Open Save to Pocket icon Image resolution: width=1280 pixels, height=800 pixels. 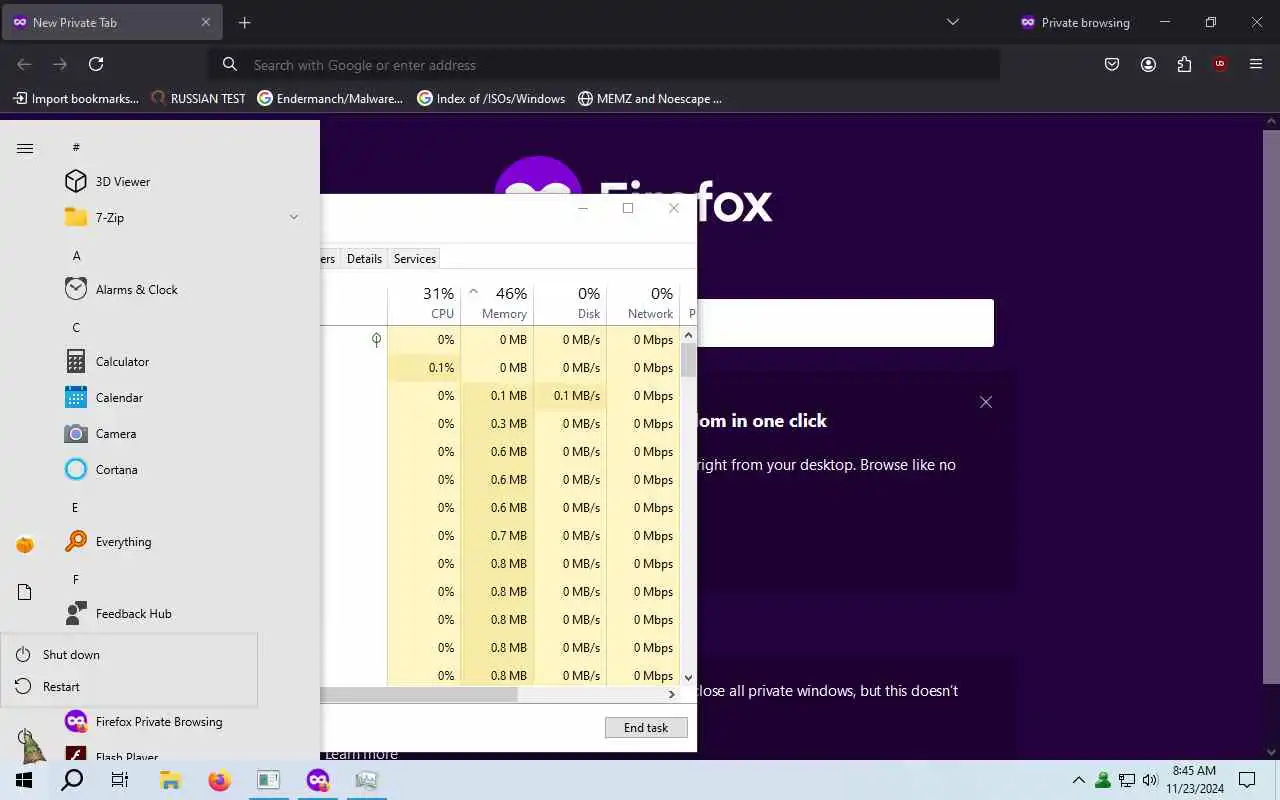(x=1112, y=64)
